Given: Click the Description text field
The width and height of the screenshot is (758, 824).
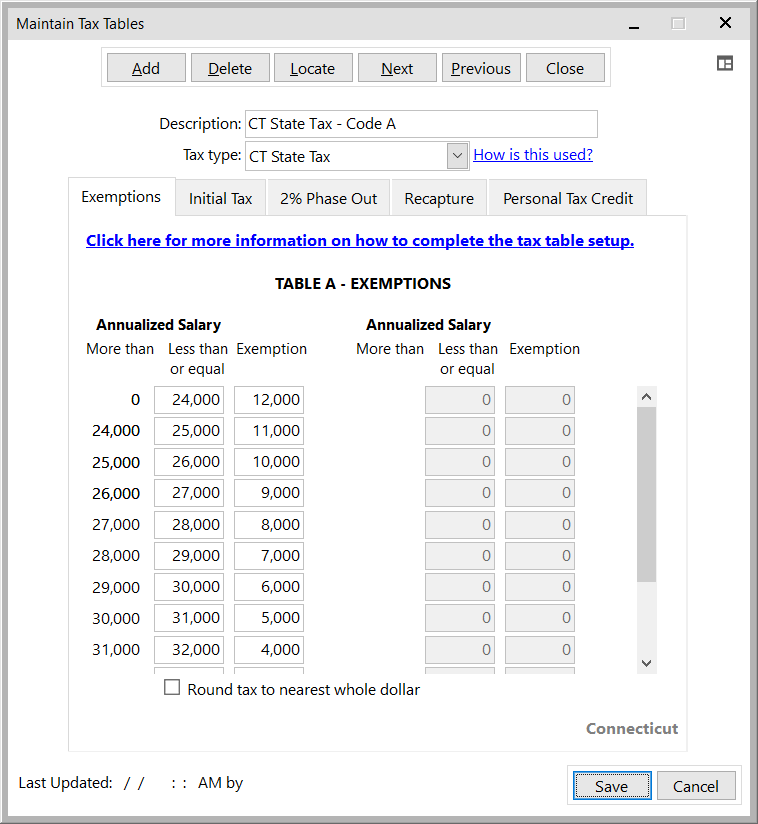Looking at the screenshot, I should point(420,124).
